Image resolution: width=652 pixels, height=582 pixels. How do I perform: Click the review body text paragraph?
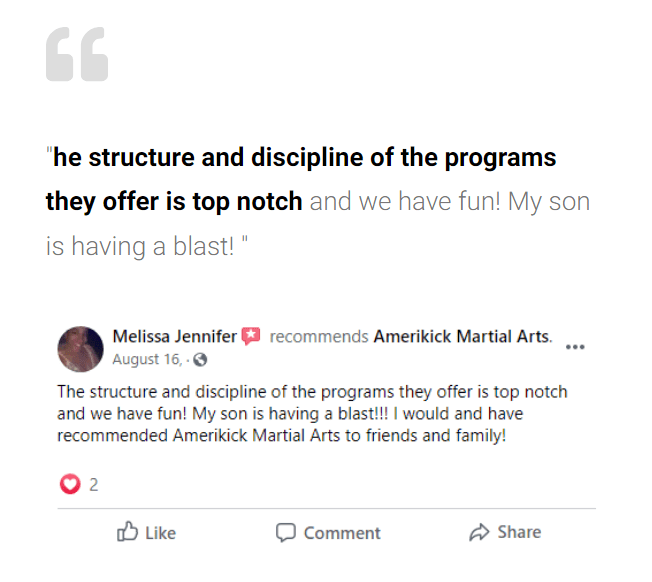tap(312, 414)
